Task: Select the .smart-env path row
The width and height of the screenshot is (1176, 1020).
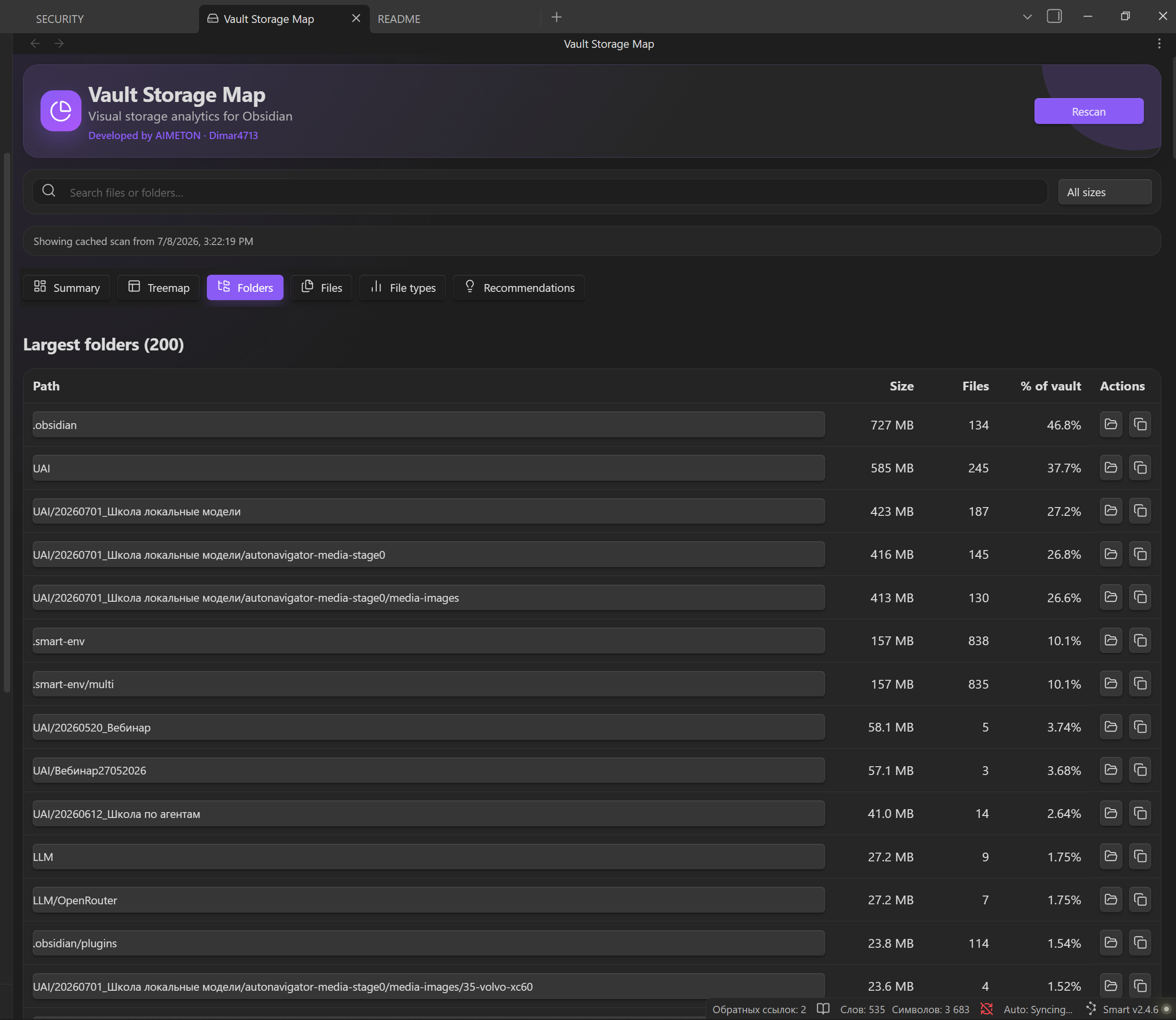Action: [x=428, y=641]
